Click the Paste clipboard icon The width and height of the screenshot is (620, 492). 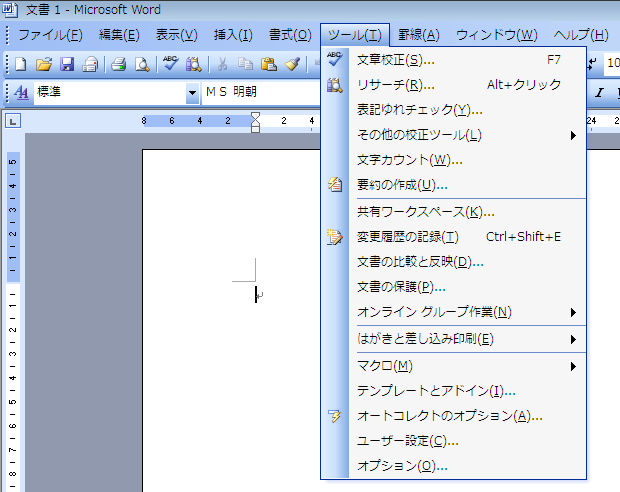pos(269,64)
